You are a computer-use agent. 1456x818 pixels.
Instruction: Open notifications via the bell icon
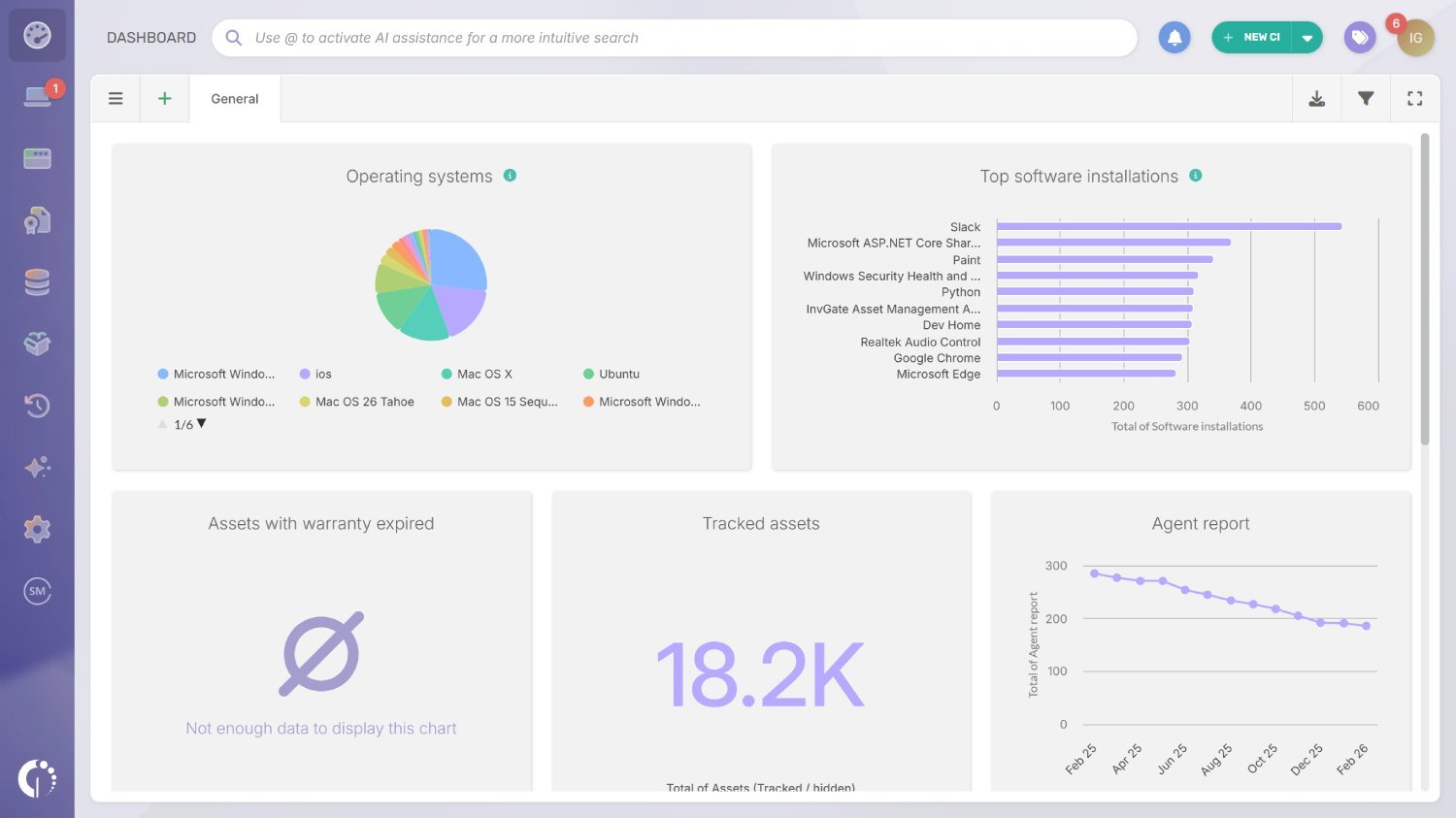tap(1174, 37)
